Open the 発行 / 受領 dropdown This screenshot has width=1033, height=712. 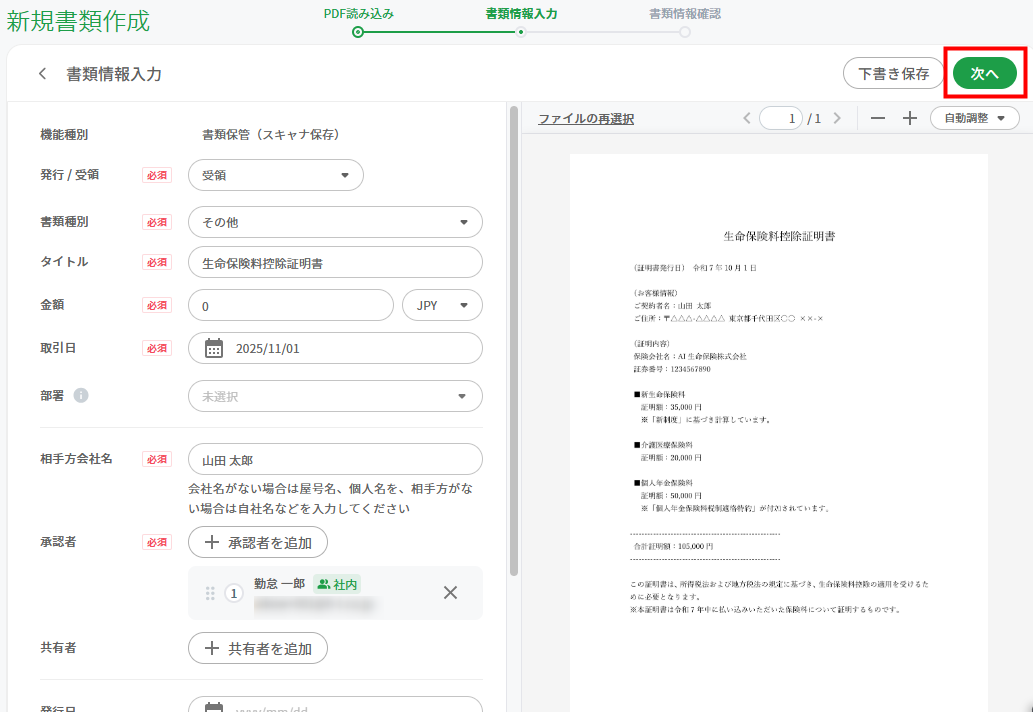[x=275, y=175]
